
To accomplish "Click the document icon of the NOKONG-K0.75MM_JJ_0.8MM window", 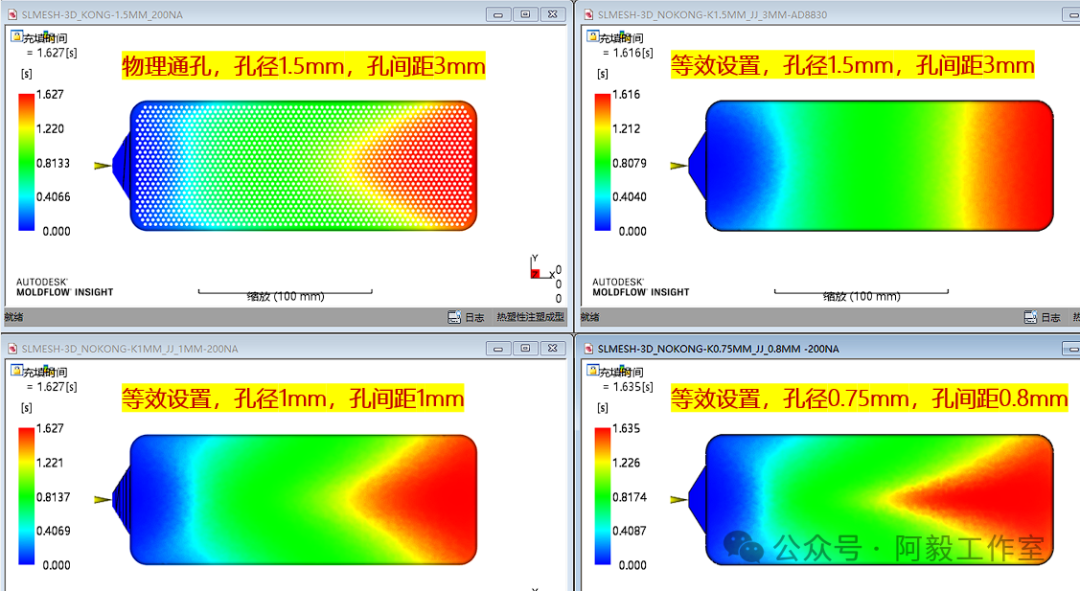I will click(589, 349).
